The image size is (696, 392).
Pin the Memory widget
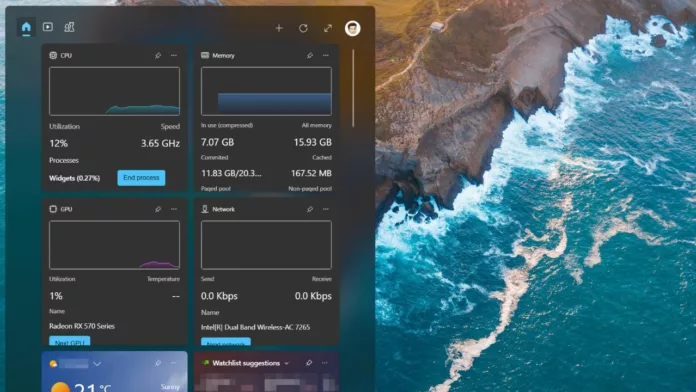[310, 55]
